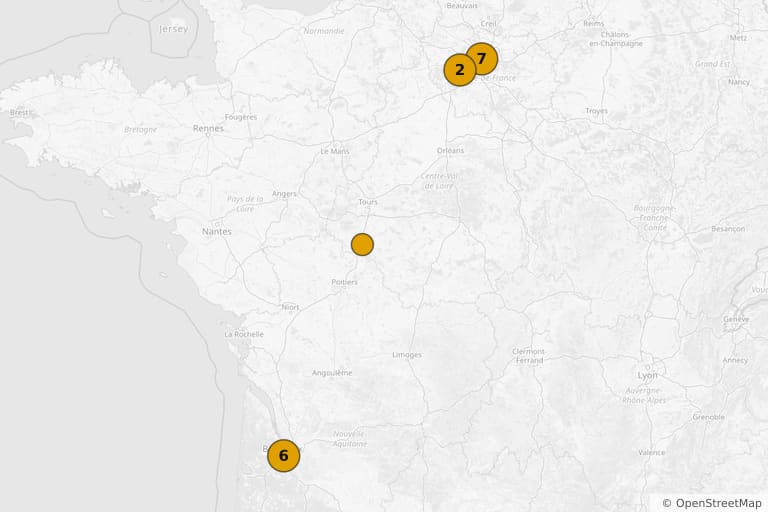Open the OpenStreetMap attribution link
This screenshot has height=512, width=768.
pos(718,503)
